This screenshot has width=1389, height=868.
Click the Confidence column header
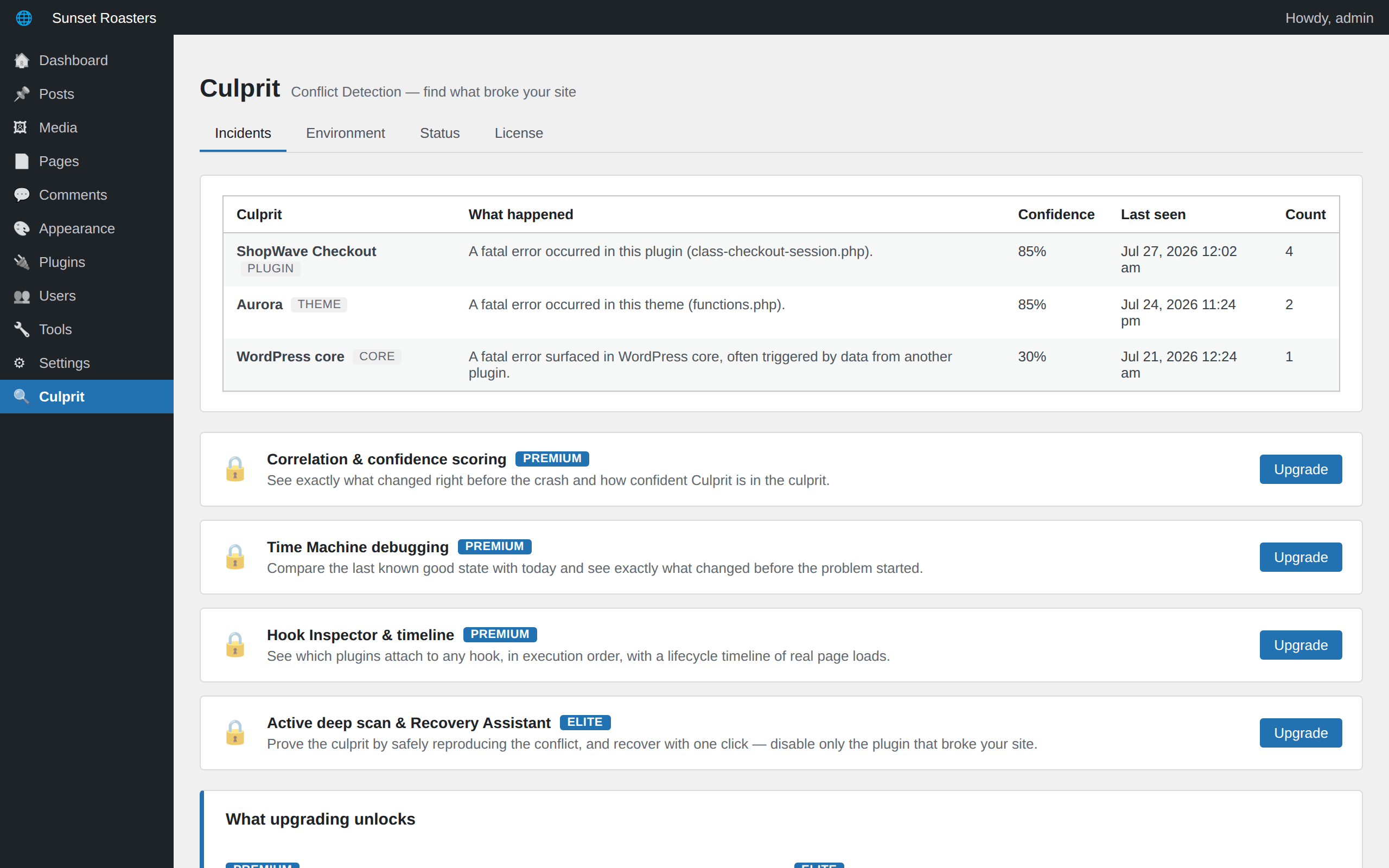click(x=1056, y=215)
